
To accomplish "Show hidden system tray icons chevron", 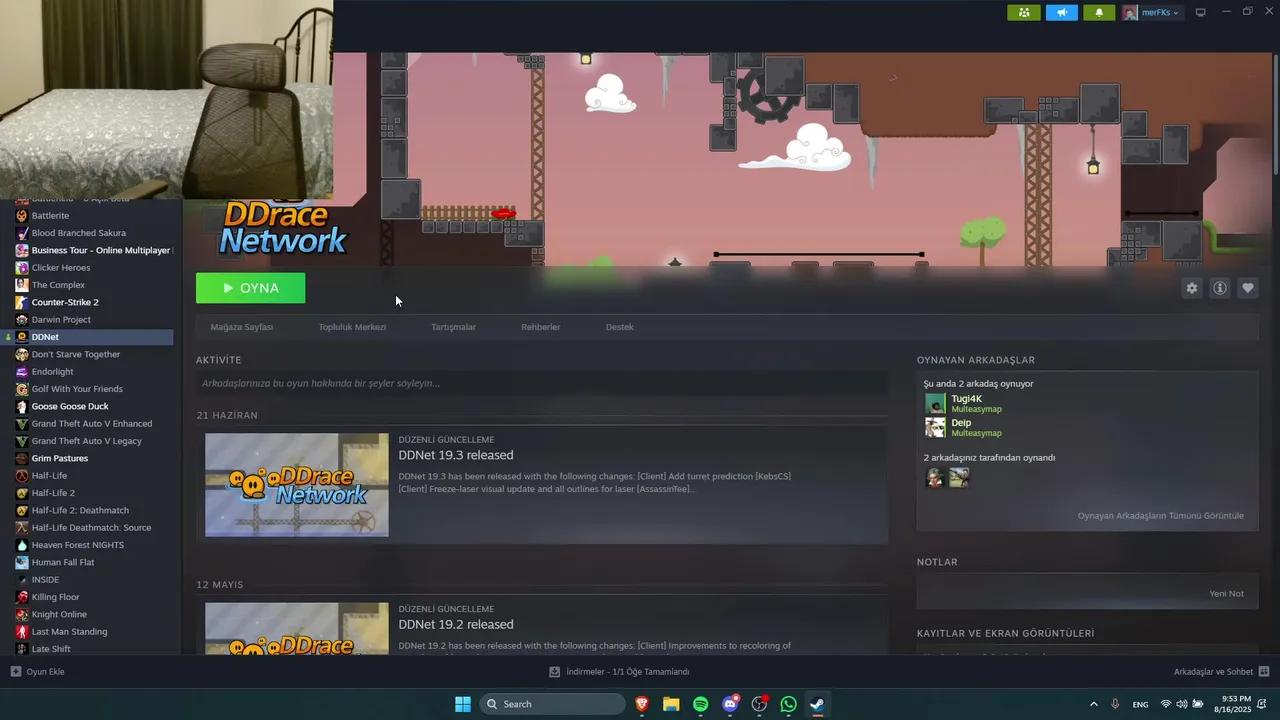I will (x=1093, y=704).
